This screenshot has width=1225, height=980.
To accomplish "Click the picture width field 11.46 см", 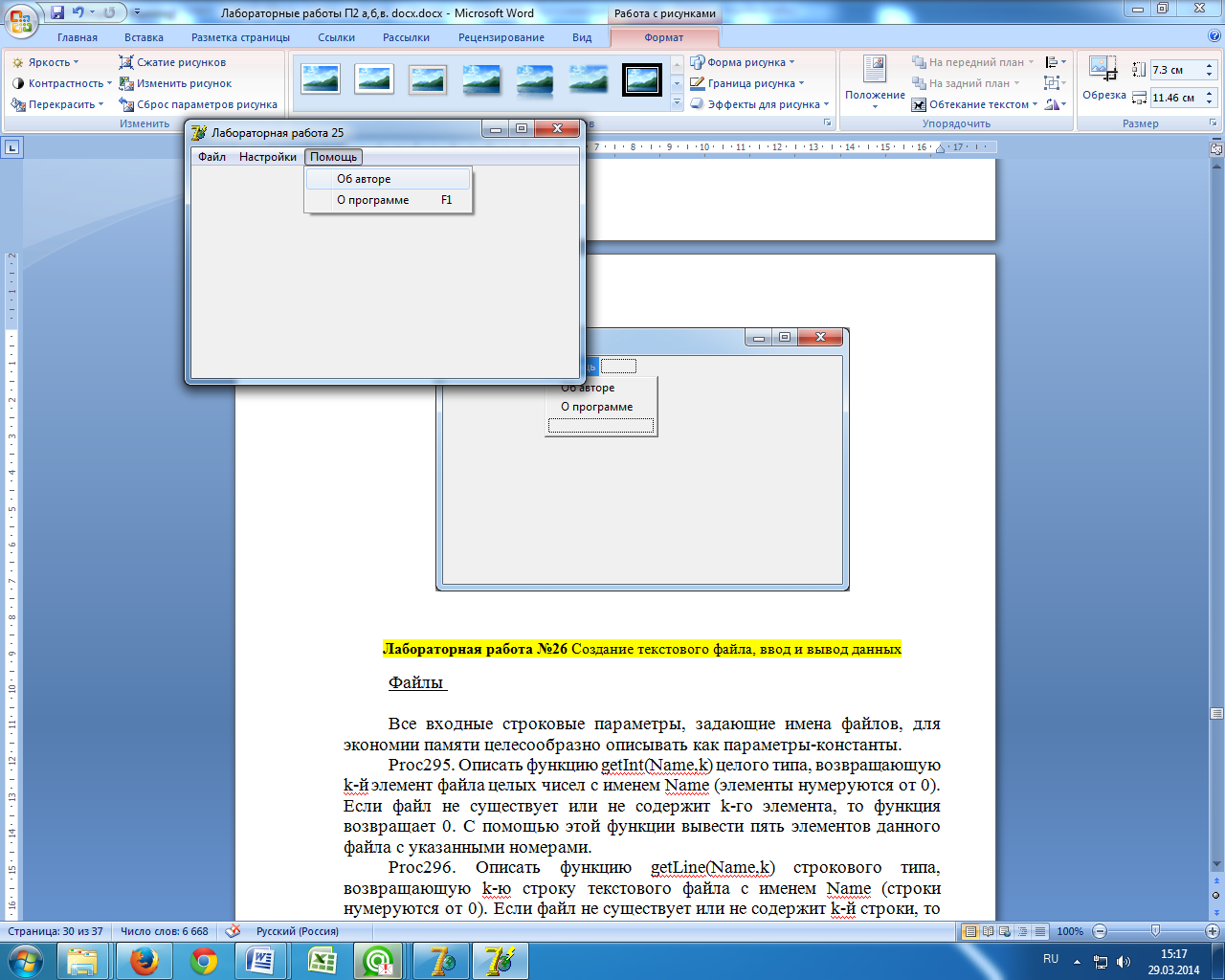I will pos(1175,98).
